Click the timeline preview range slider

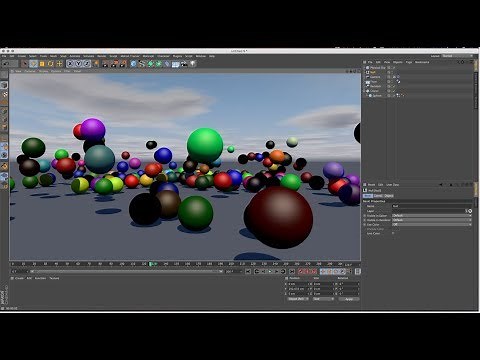127,272
